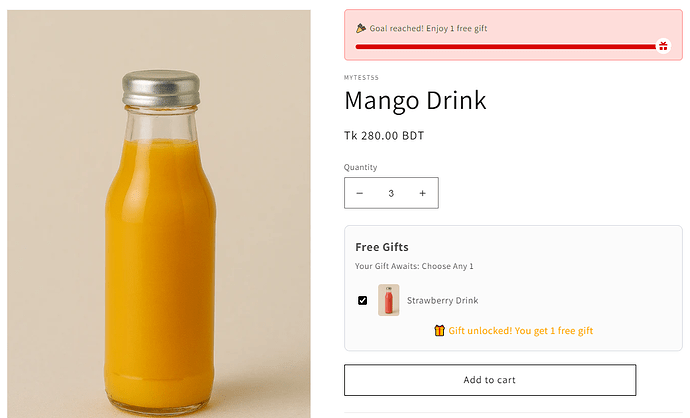
Task: Open the Strawberry Drink bottle thumbnail
Action: click(389, 300)
